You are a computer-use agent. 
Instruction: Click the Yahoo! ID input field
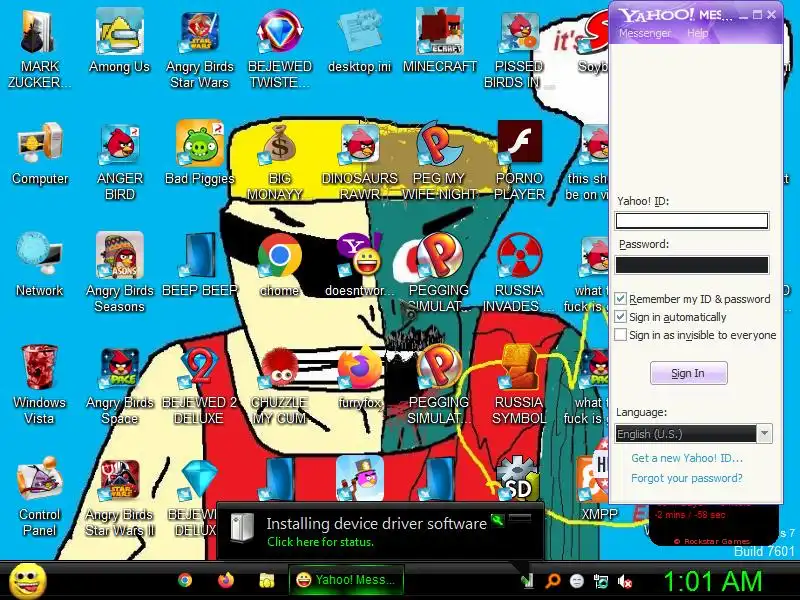click(x=692, y=221)
